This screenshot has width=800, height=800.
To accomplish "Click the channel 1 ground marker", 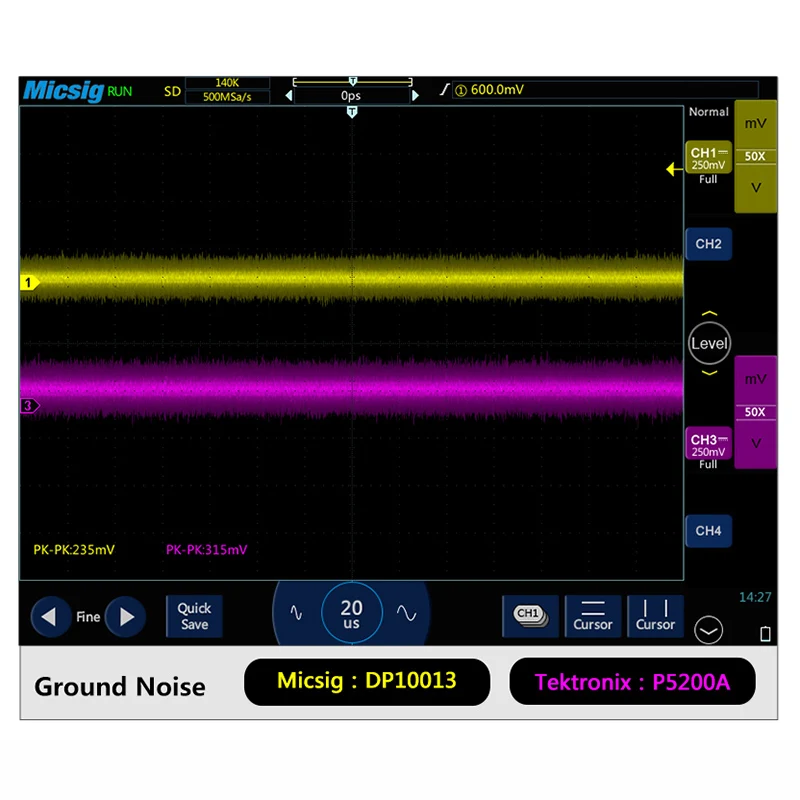I will 30,282.
